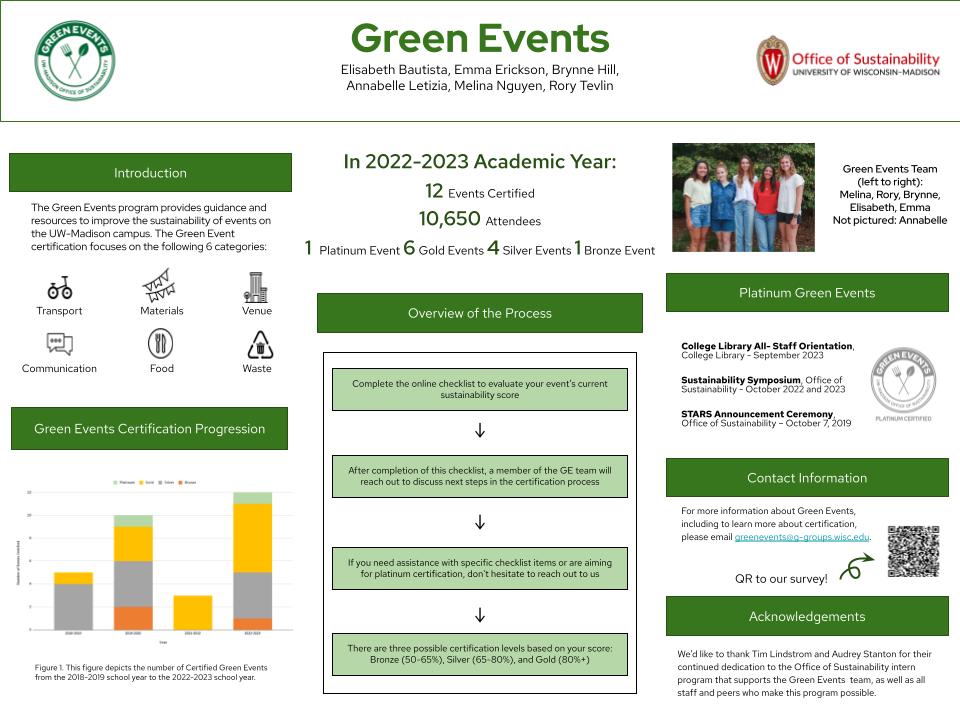Click the QR to our survey! text
960x720 pixels.
point(781,579)
